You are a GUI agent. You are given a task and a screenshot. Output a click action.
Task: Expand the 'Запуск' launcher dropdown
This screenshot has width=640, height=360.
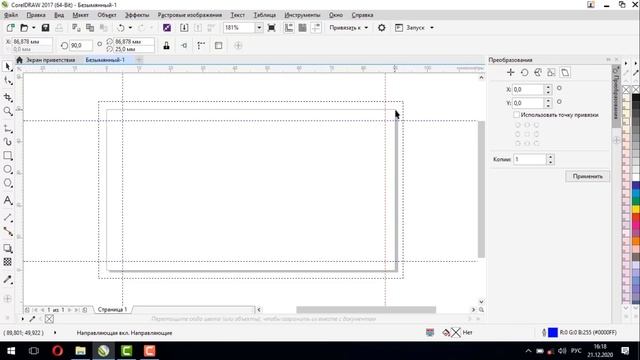click(432, 28)
